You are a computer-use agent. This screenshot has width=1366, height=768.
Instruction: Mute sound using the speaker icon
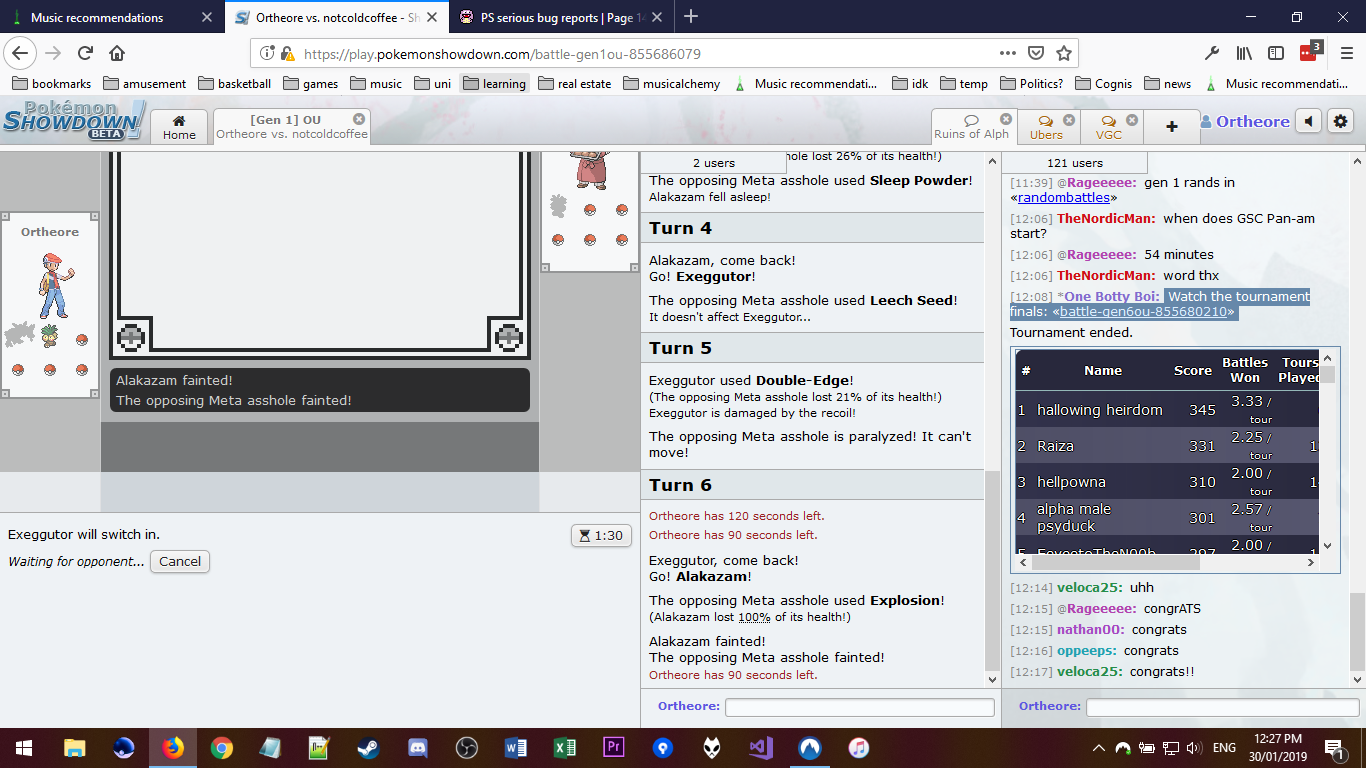(1309, 121)
